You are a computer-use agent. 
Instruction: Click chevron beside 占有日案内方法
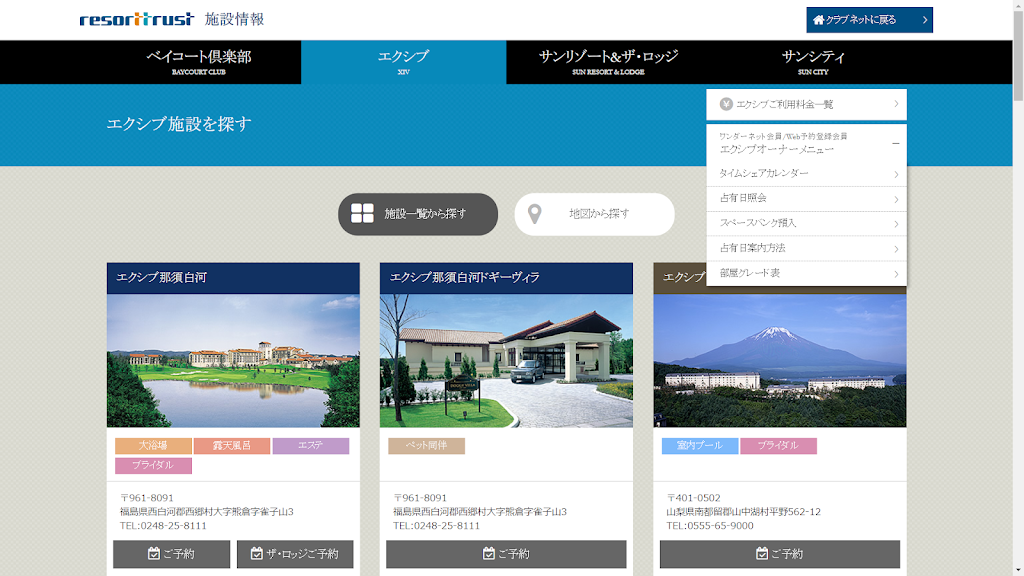click(896, 249)
